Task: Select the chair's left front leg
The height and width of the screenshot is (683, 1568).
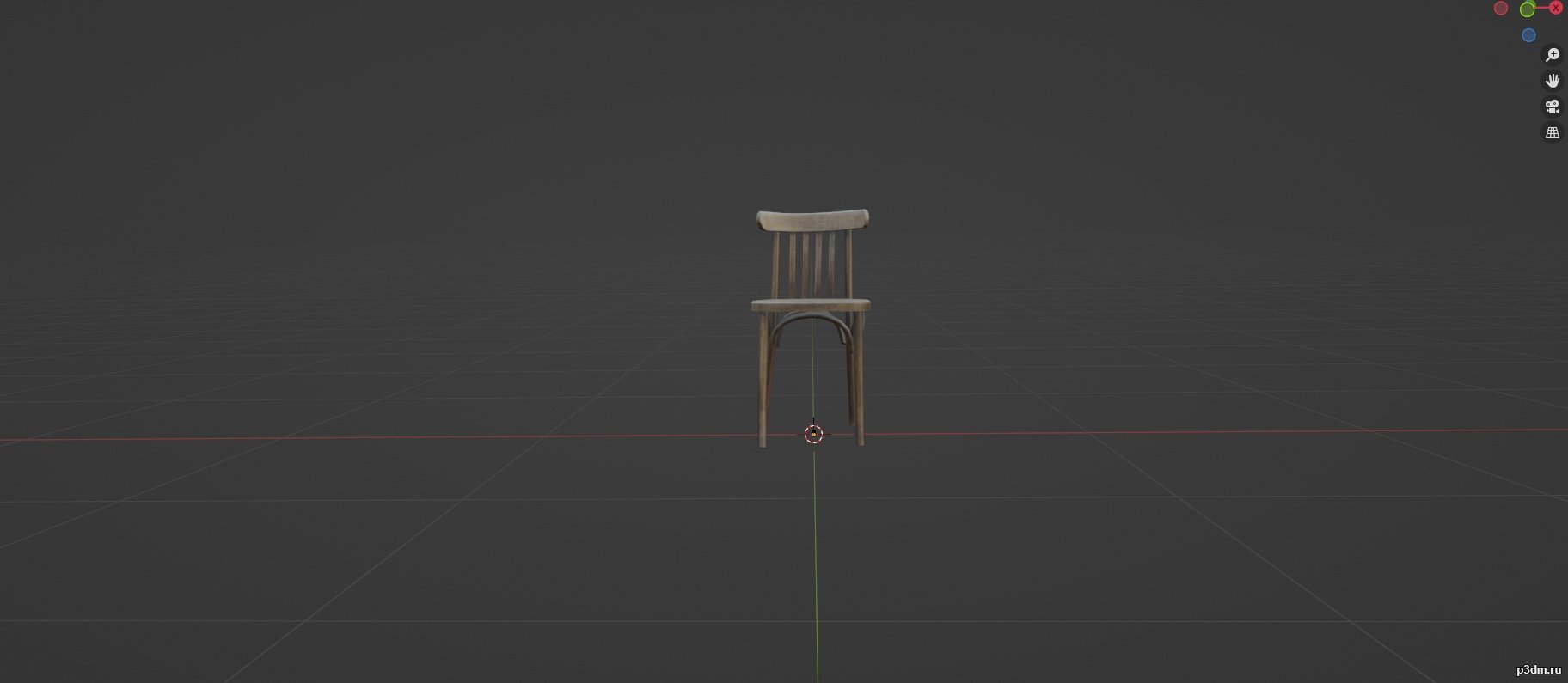Action: tap(763, 379)
